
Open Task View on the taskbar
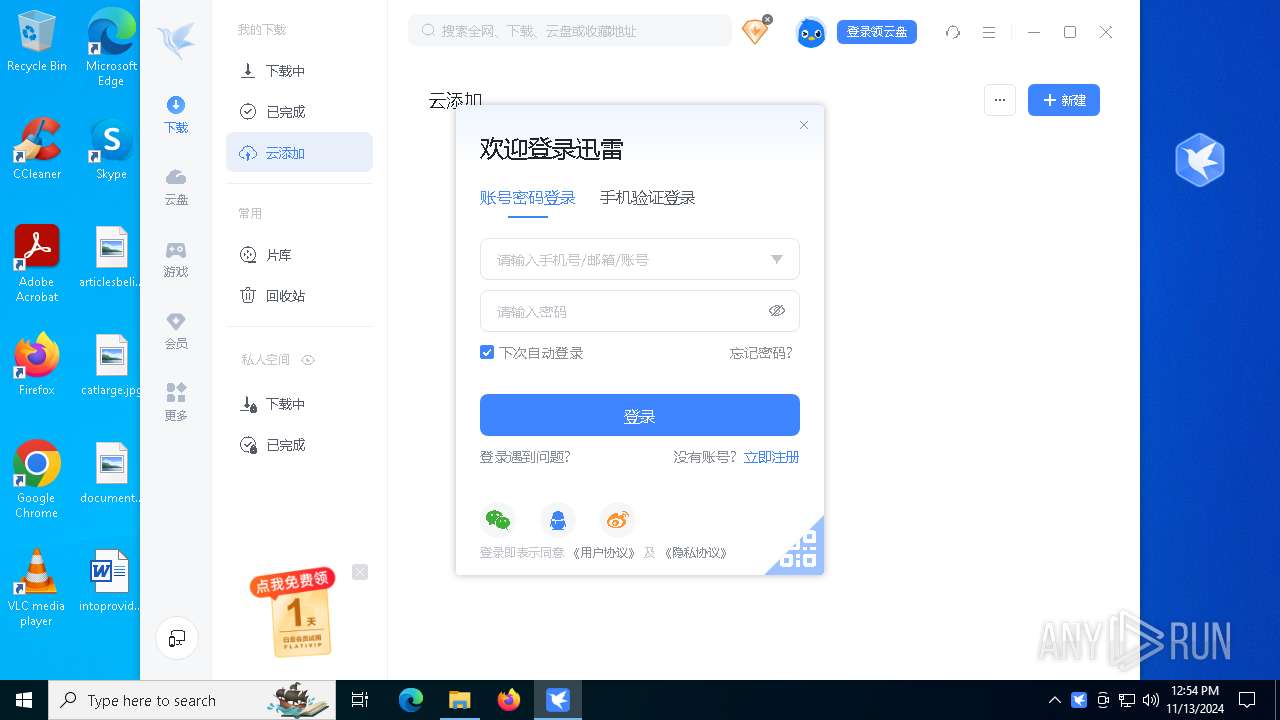coord(360,700)
